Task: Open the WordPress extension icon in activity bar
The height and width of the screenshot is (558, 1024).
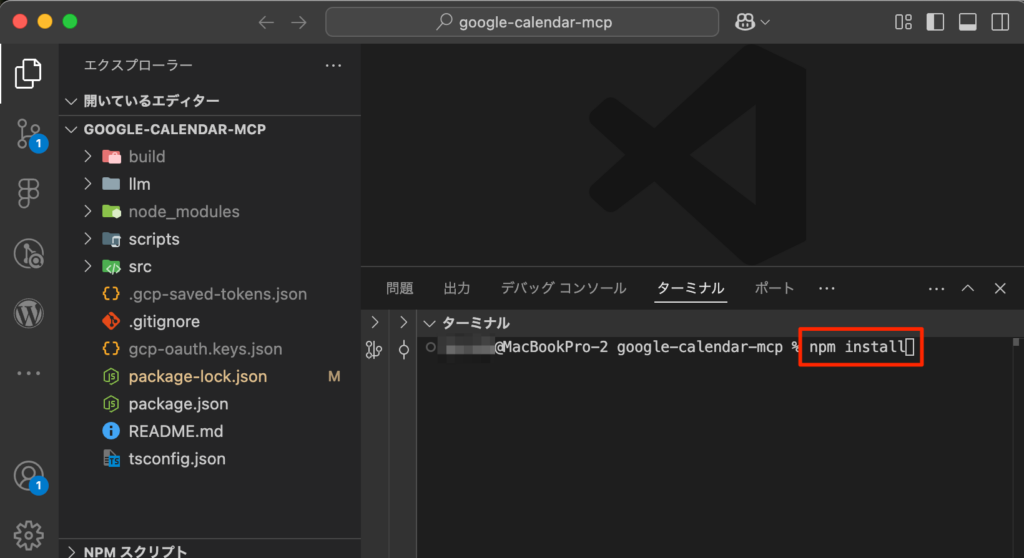Action: point(29,314)
